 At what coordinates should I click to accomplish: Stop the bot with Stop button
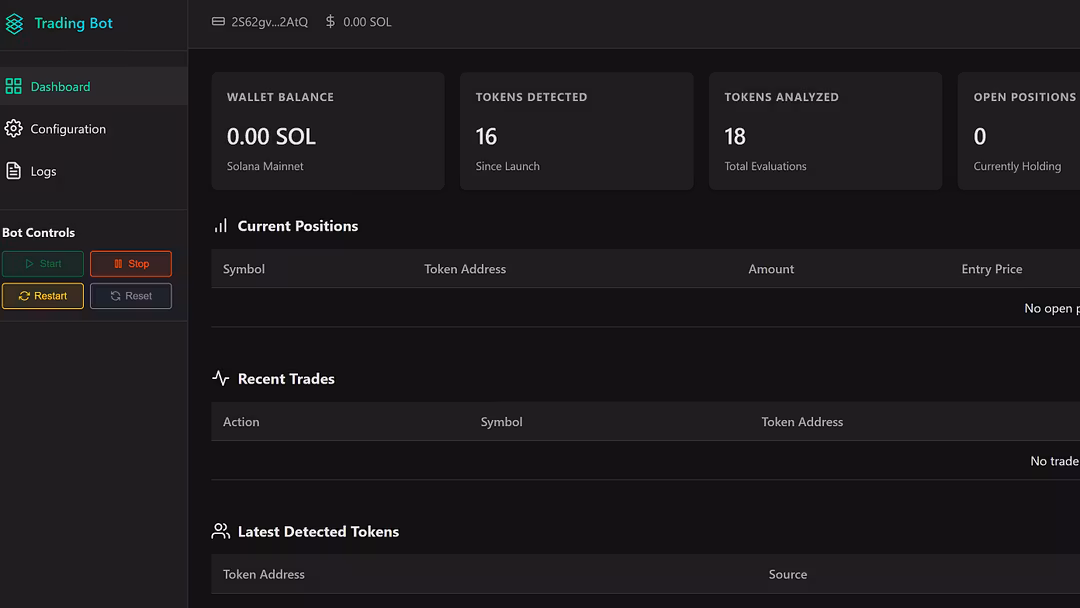point(131,264)
